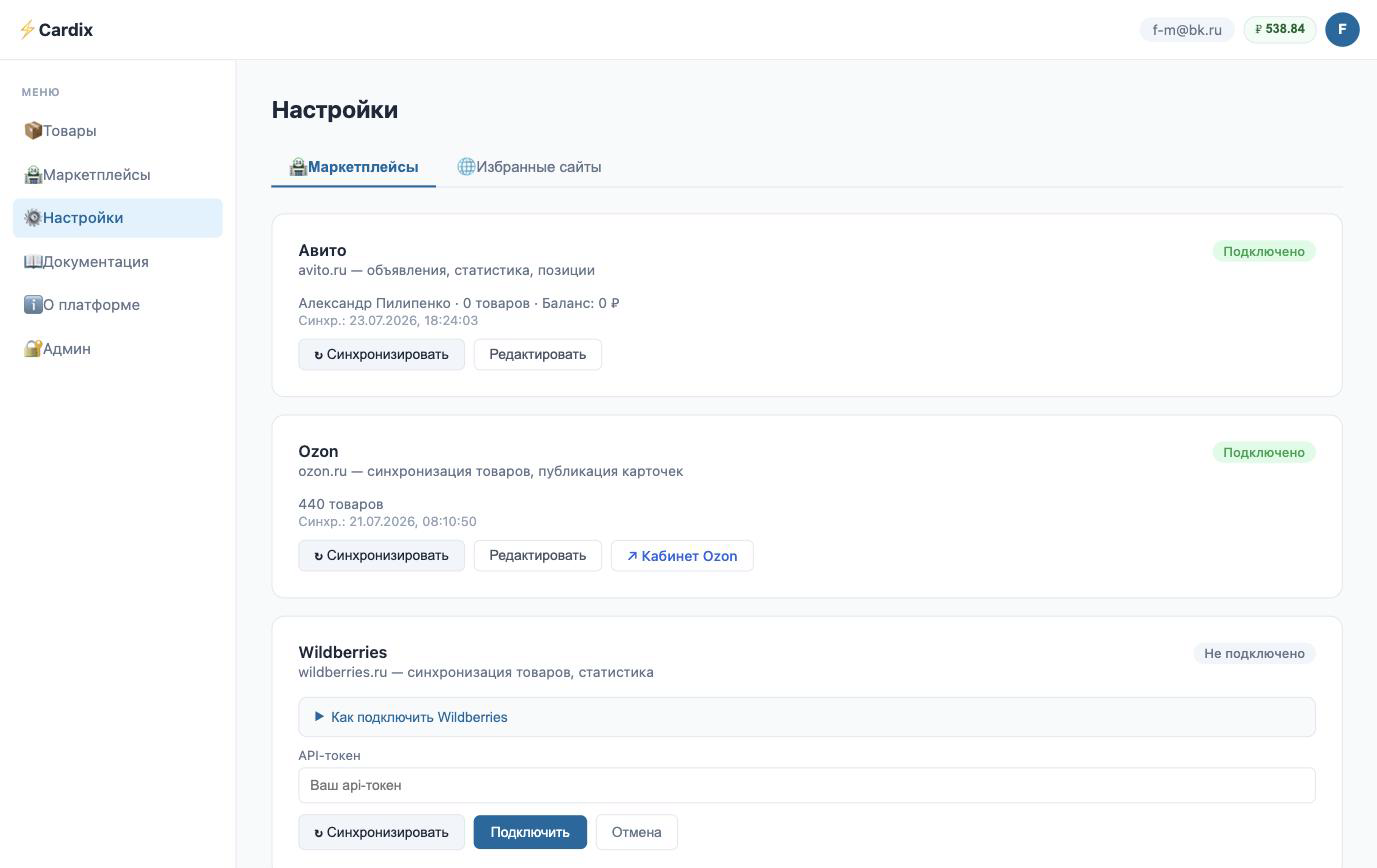This screenshot has width=1377, height=868.
Task: Click the box icon beside Товары
Action: [32, 131]
